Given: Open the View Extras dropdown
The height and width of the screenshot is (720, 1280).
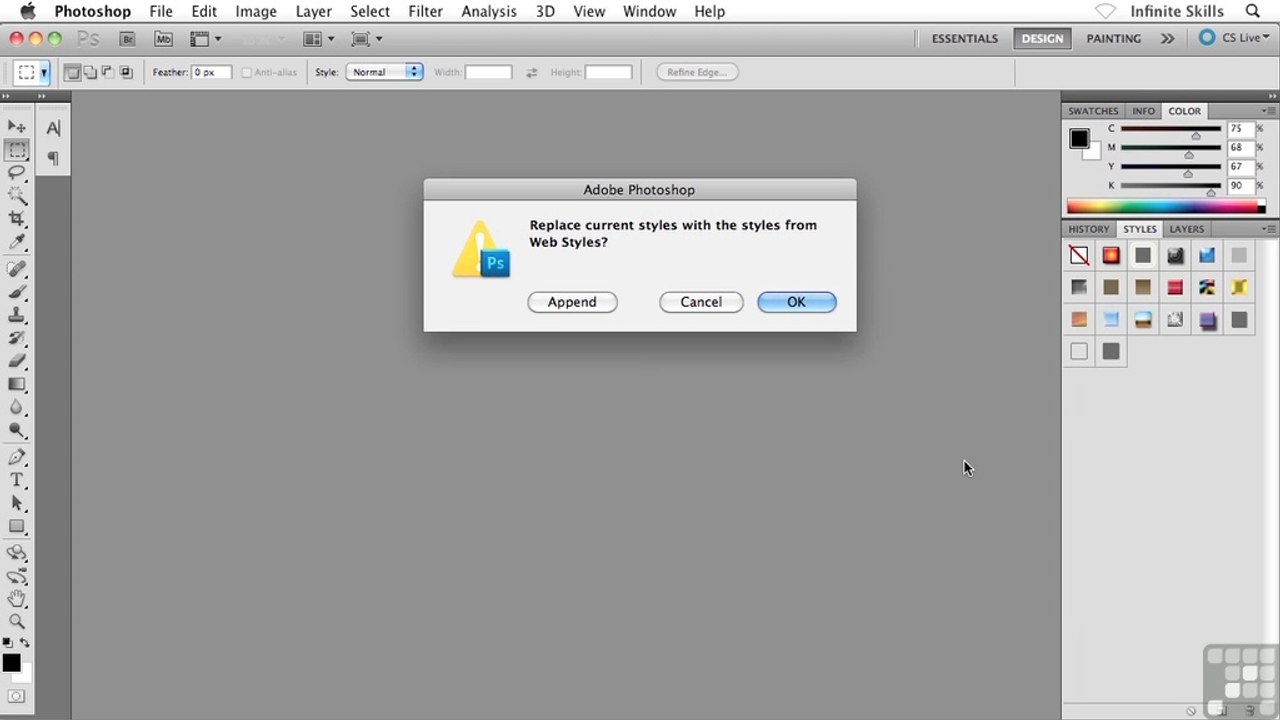Looking at the screenshot, I should 205,39.
